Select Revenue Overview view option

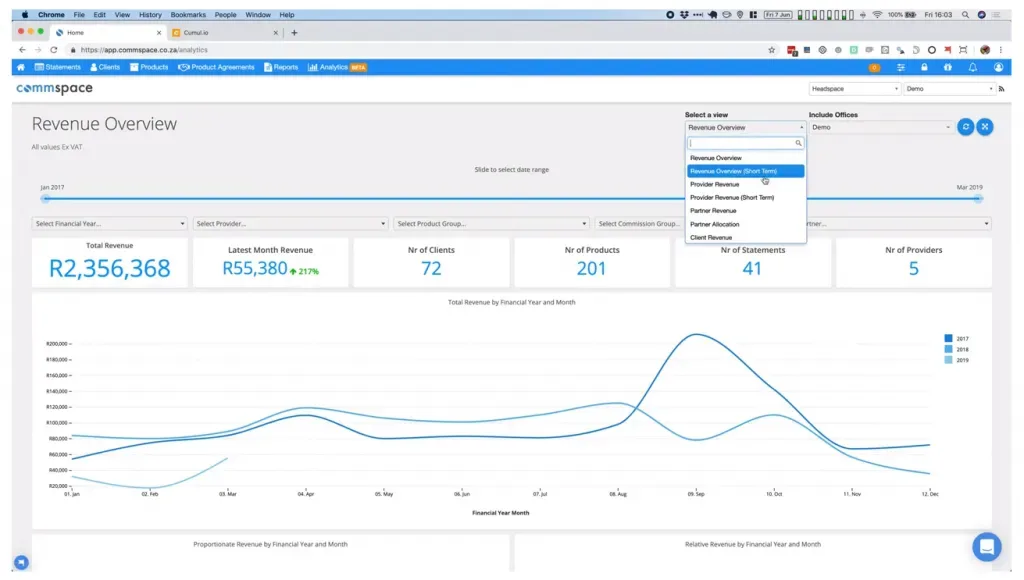(745, 158)
